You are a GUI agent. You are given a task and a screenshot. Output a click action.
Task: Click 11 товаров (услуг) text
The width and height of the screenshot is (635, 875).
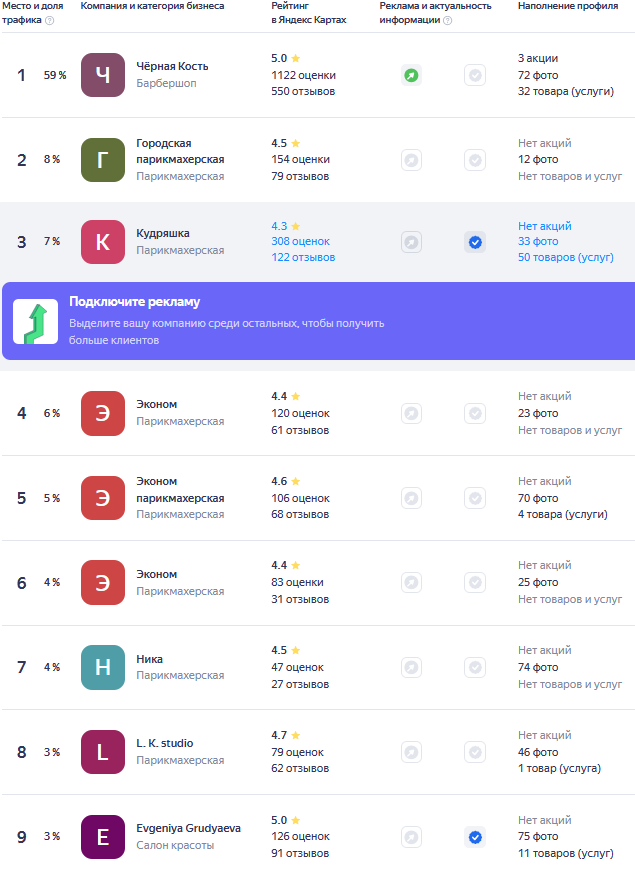565,853
